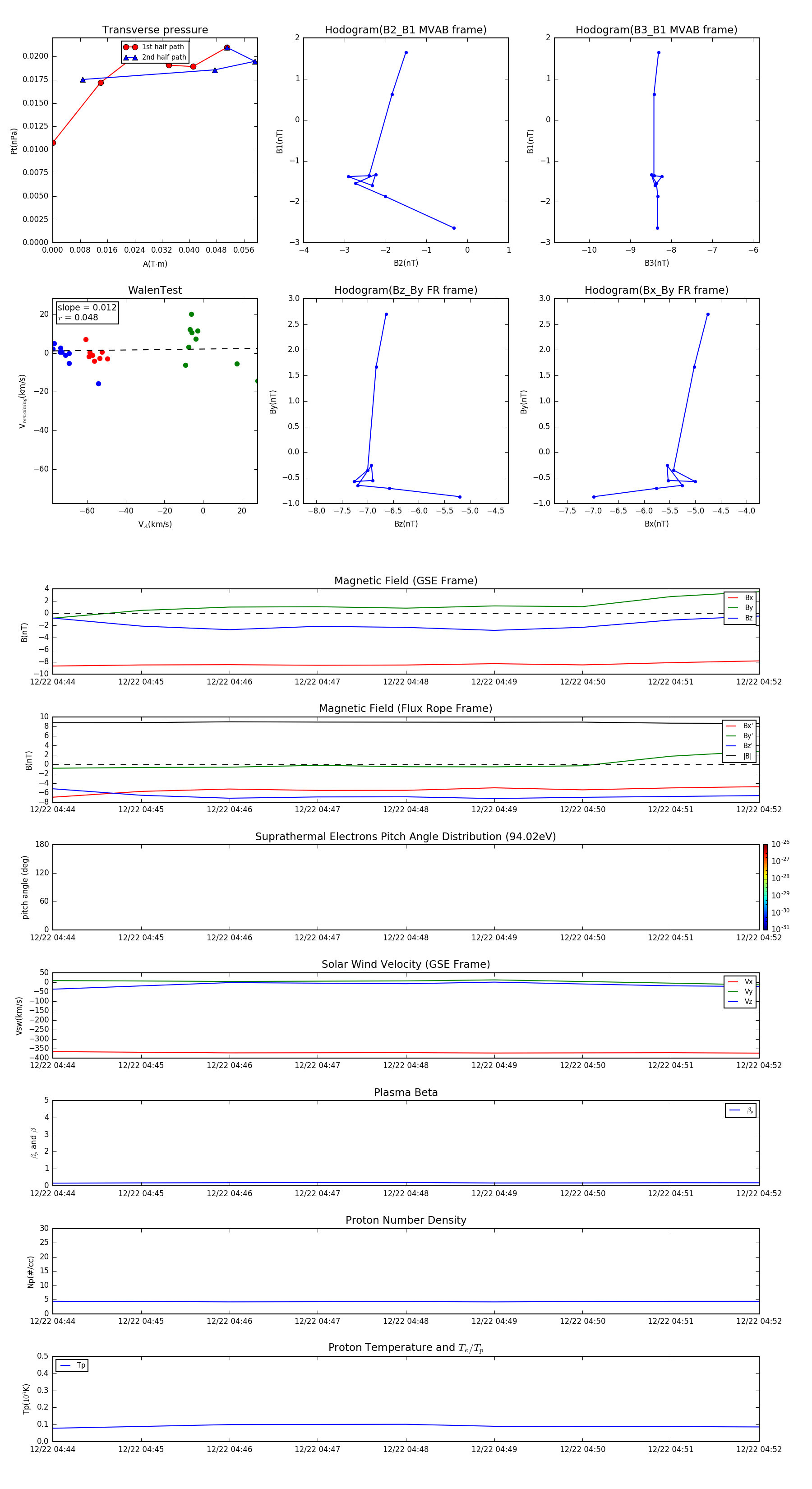Click the 'Vz' entry in velocity legend
Image resolution: width=812 pixels, height=1489 pixels.
(741, 1001)
